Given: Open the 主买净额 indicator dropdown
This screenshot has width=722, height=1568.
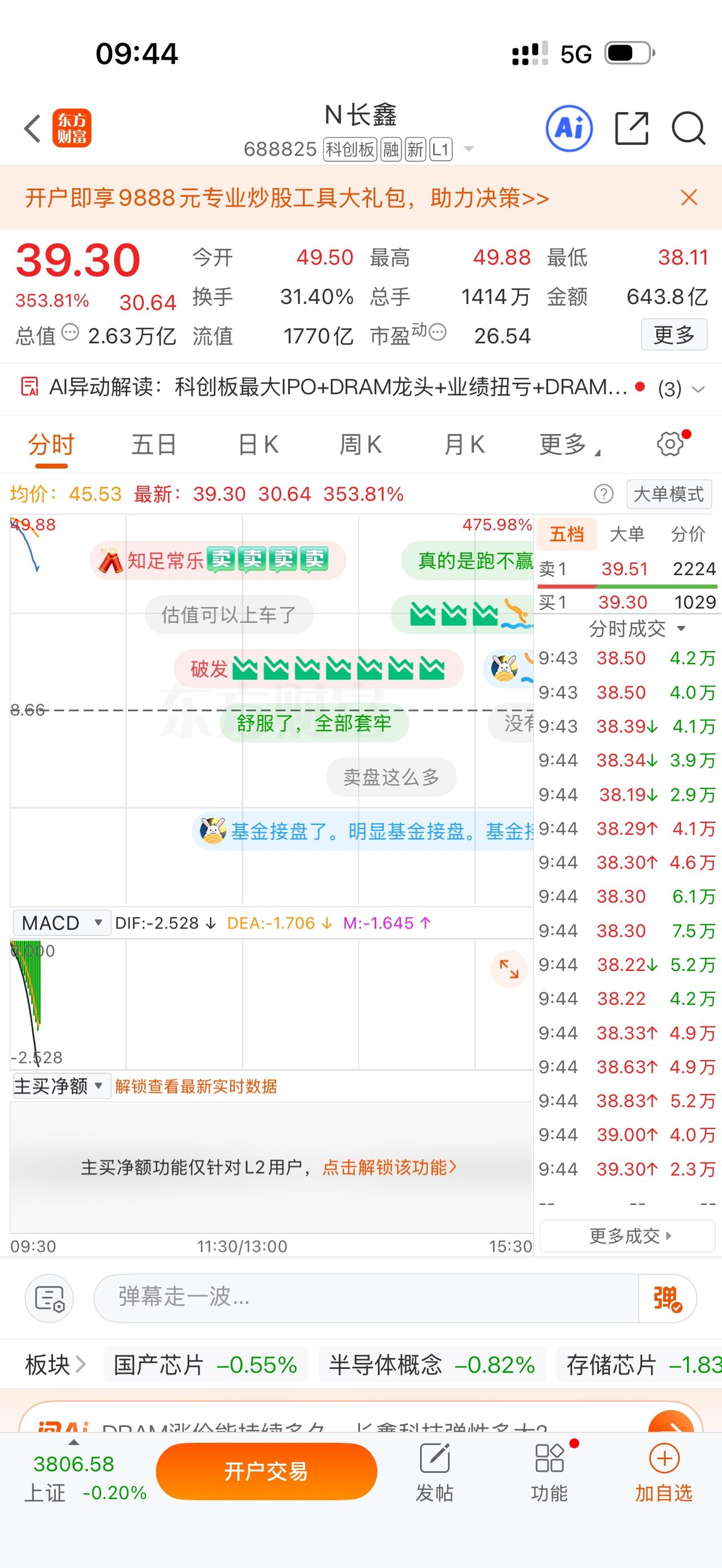Looking at the screenshot, I should point(61,1086).
